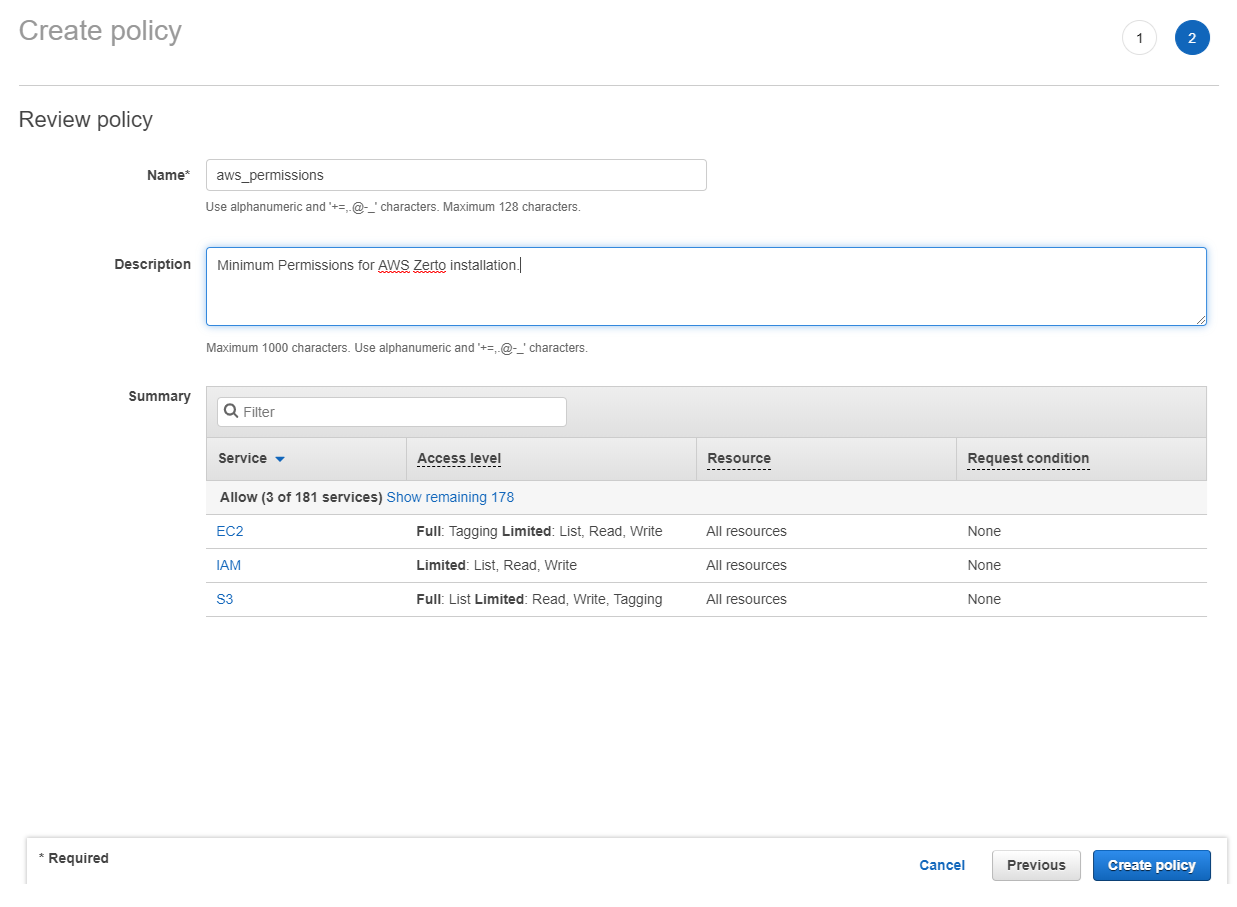Click the Cancel link
Viewport: 1237px width, 907px height.
click(x=942, y=865)
